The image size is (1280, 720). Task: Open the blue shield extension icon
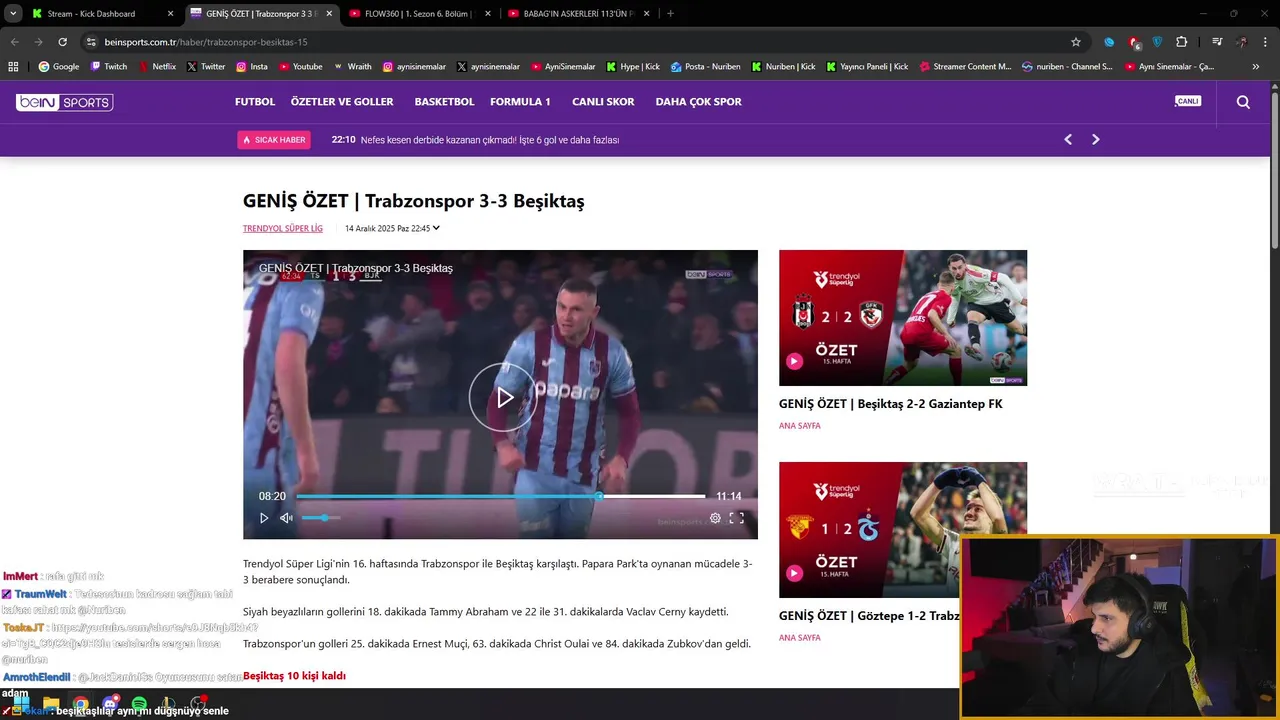pos(1158,42)
